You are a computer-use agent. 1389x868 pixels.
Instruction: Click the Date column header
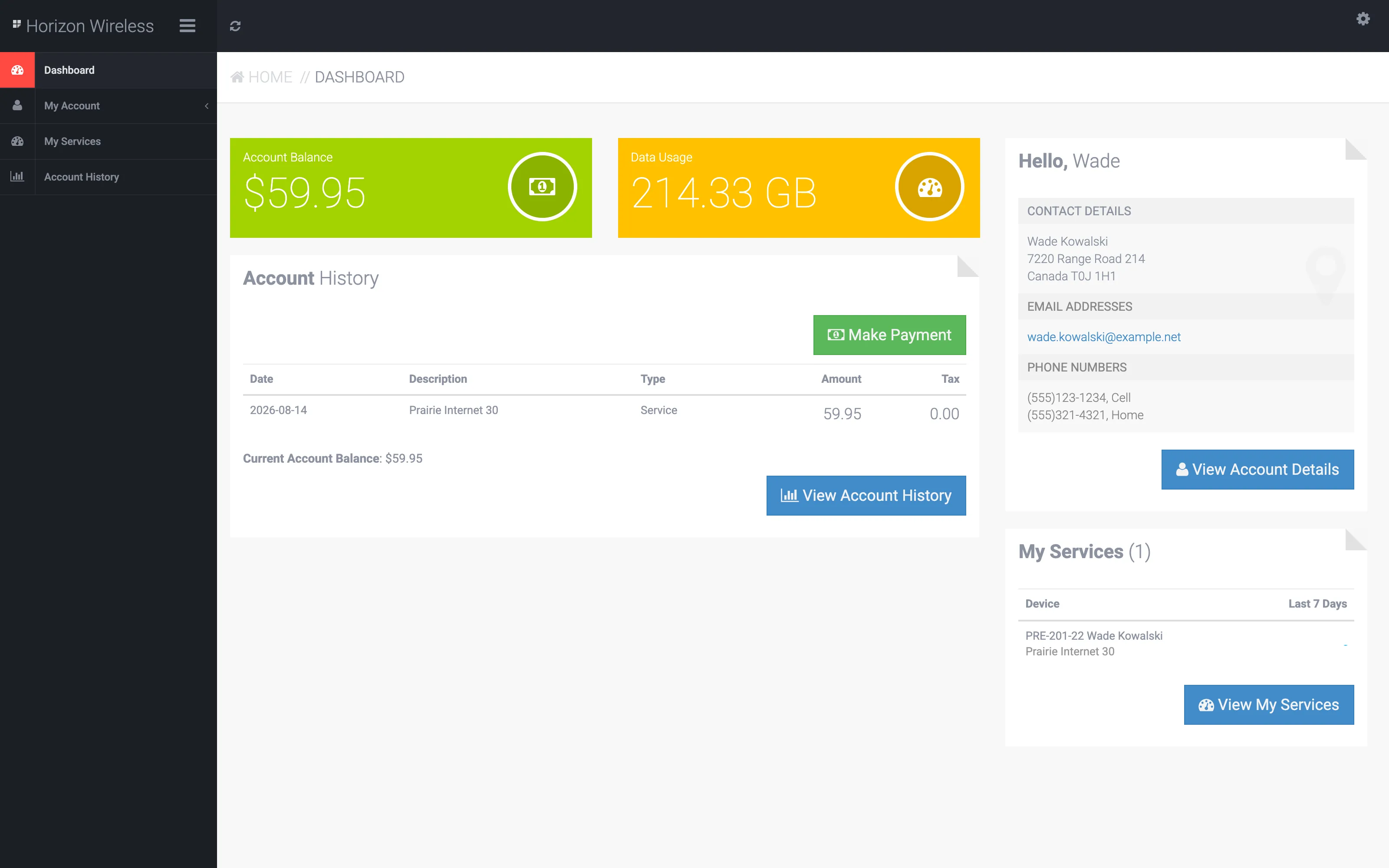(261, 379)
